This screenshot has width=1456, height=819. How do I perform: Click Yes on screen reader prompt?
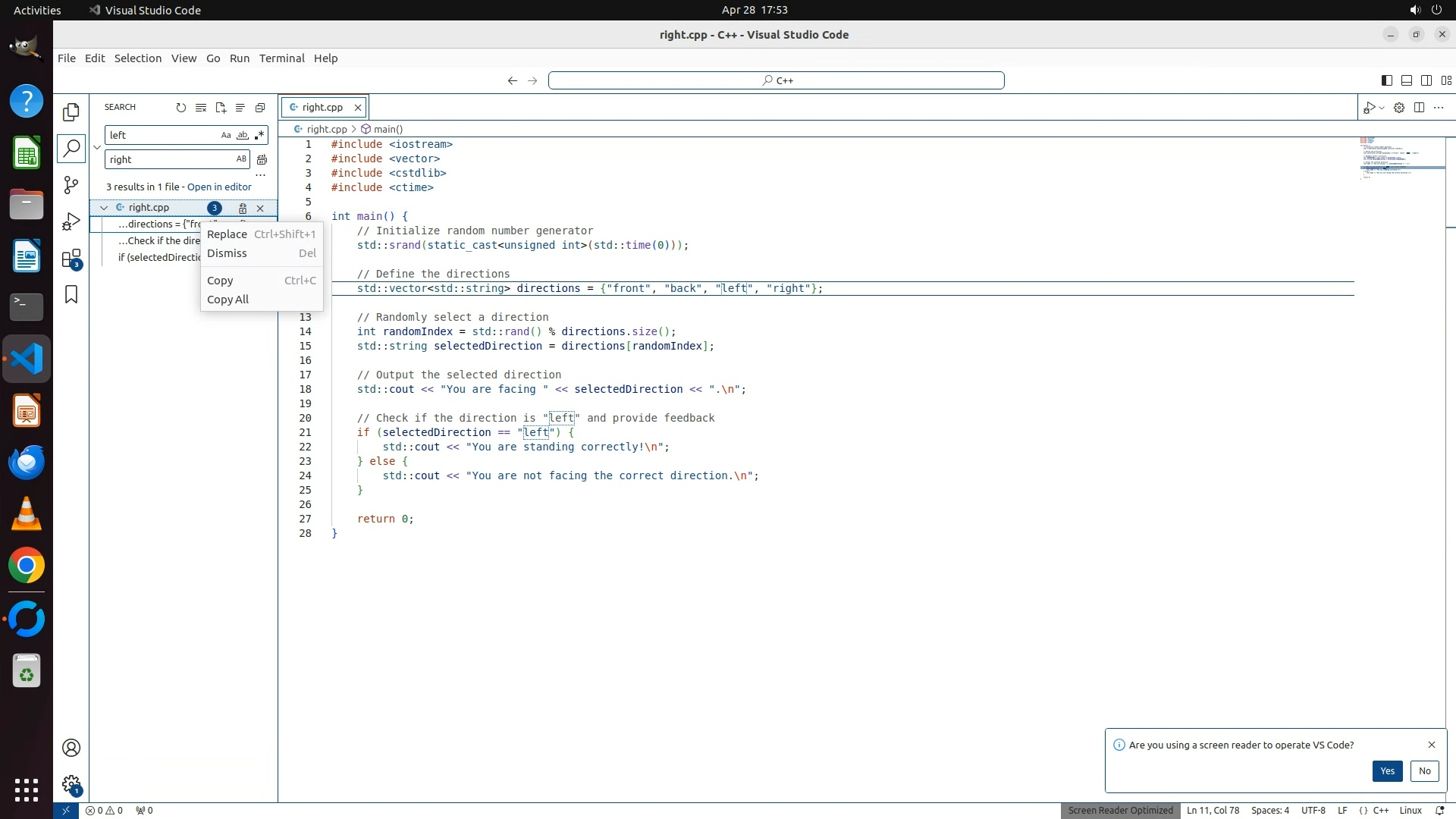(1386, 770)
